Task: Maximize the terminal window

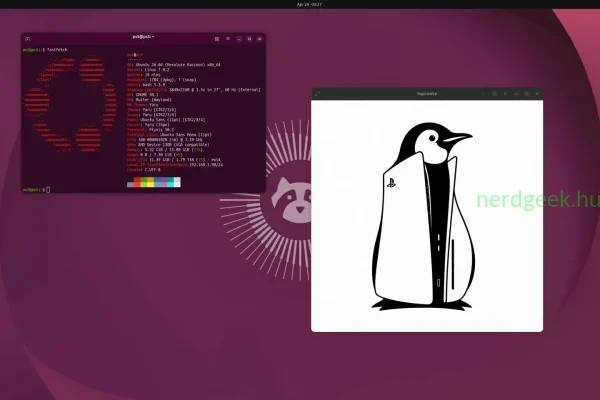Action: pos(249,39)
